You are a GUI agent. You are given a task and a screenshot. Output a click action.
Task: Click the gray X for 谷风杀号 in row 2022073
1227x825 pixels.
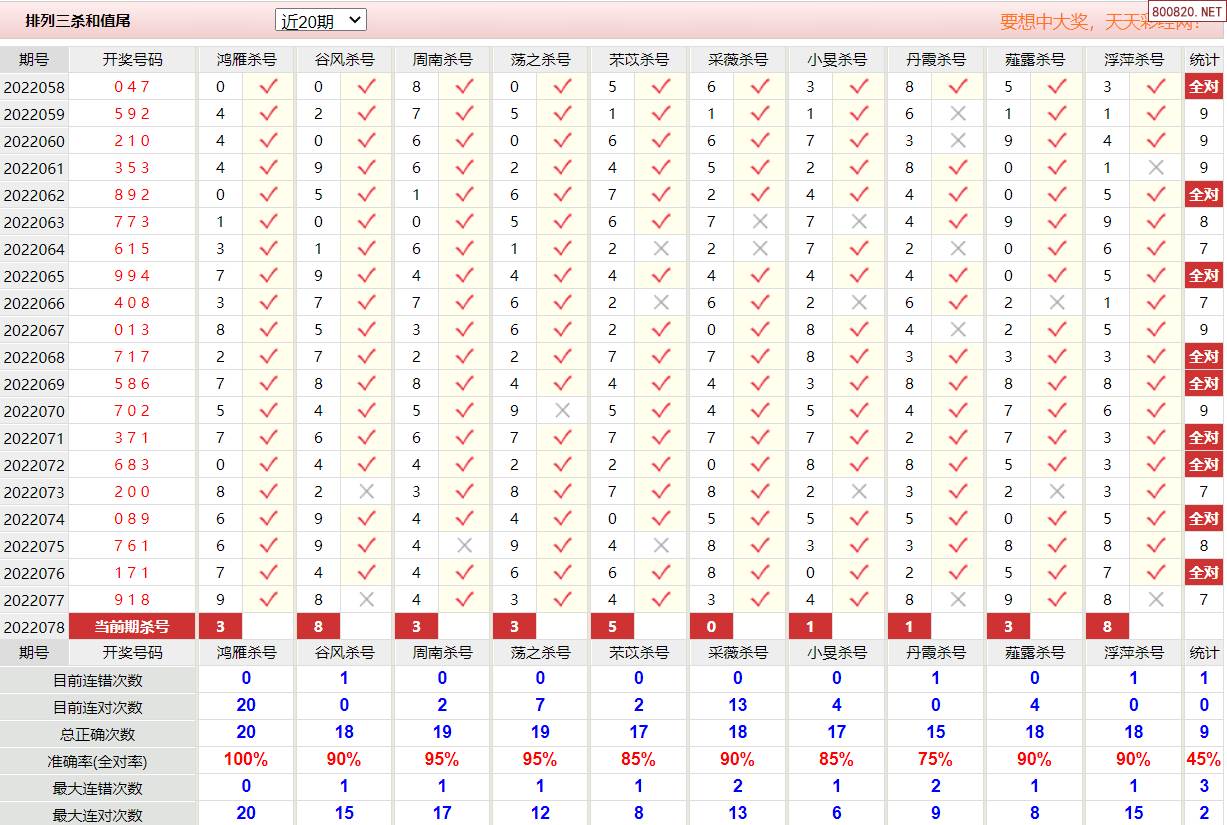click(x=366, y=492)
